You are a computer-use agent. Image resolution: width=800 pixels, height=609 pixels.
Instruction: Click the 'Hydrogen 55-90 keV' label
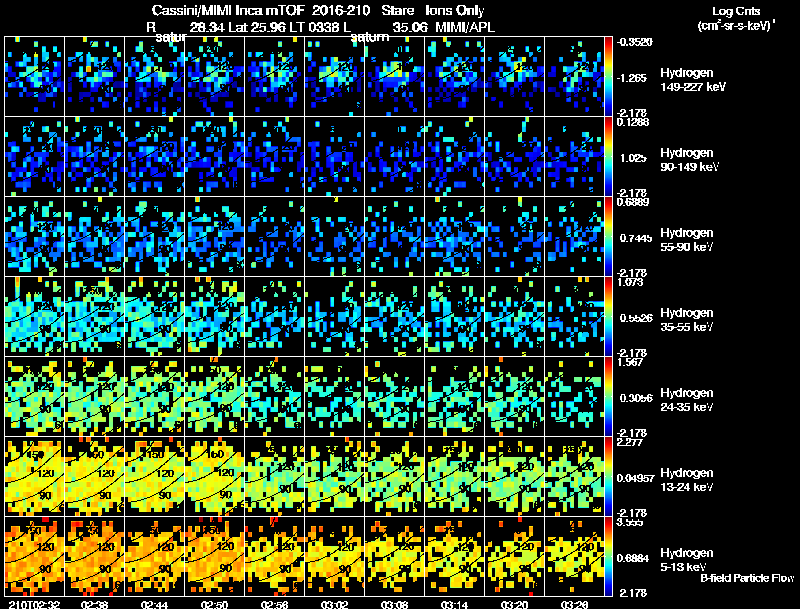687,240
